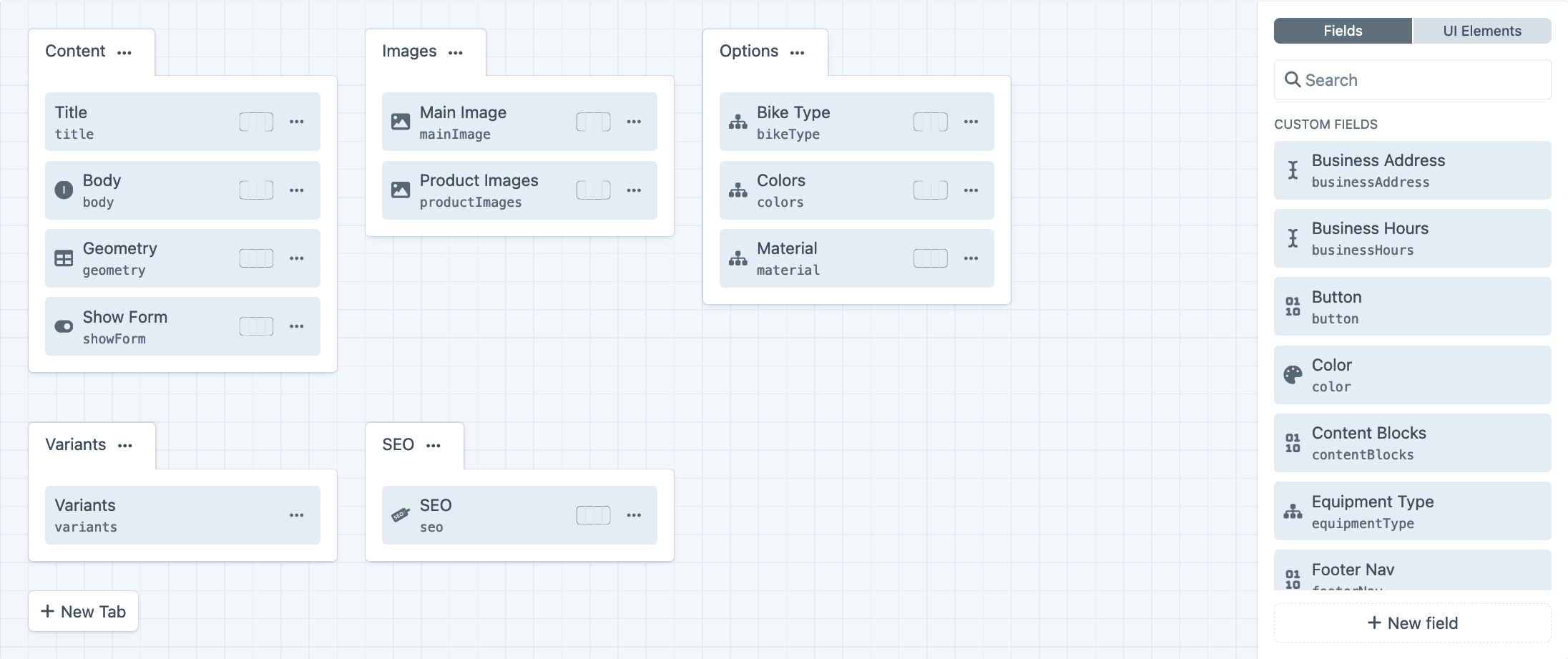The image size is (1568, 659).
Task: Open the Content tab's actions menu
Action: [124, 52]
